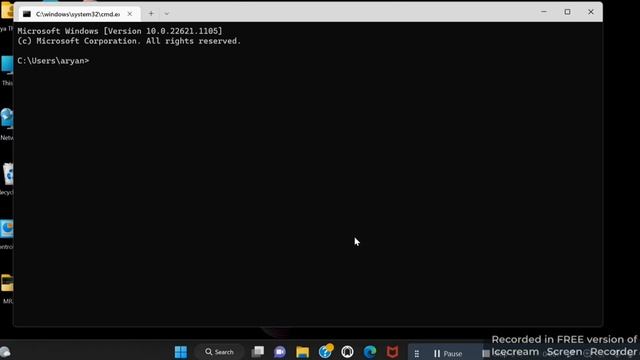Open the taskbar Search box
The height and width of the screenshot is (360, 640).
coord(219,352)
